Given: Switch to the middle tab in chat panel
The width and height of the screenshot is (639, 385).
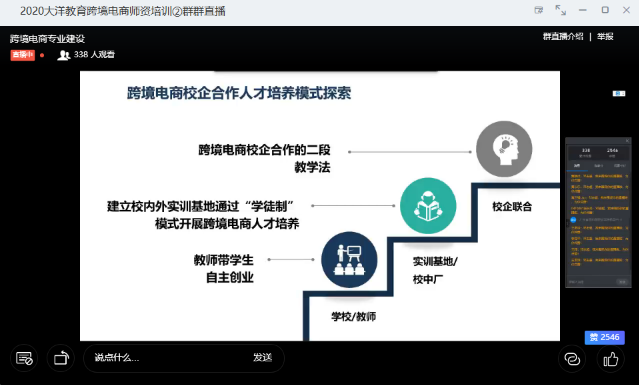Looking at the screenshot, I should point(598,166).
